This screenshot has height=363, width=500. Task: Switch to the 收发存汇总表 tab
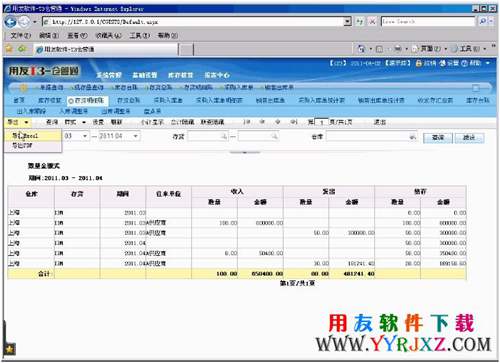[x=435, y=100]
